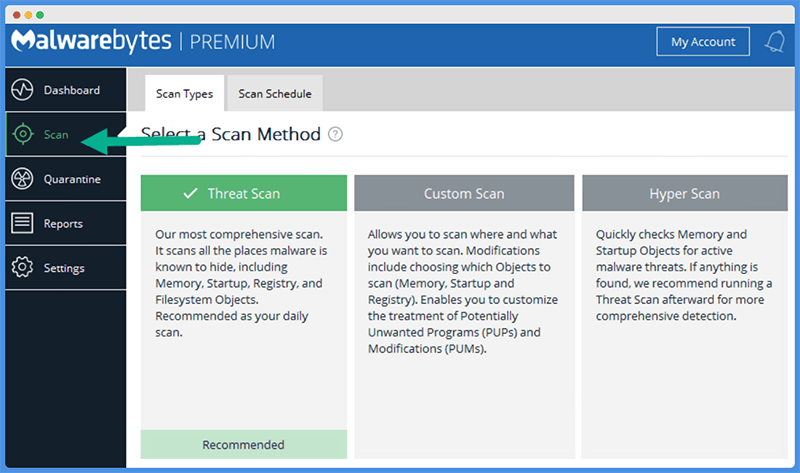
Task: Click the Quarantine radiation icon
Action: click(22, 179)
